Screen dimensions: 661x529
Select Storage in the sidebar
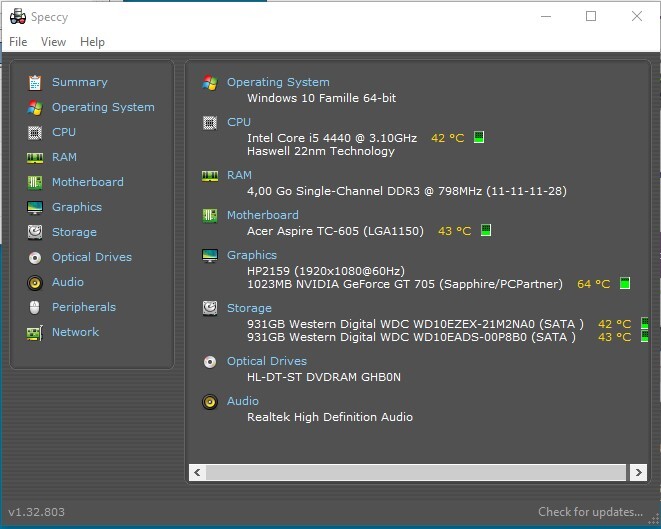(x=74, y=232)
